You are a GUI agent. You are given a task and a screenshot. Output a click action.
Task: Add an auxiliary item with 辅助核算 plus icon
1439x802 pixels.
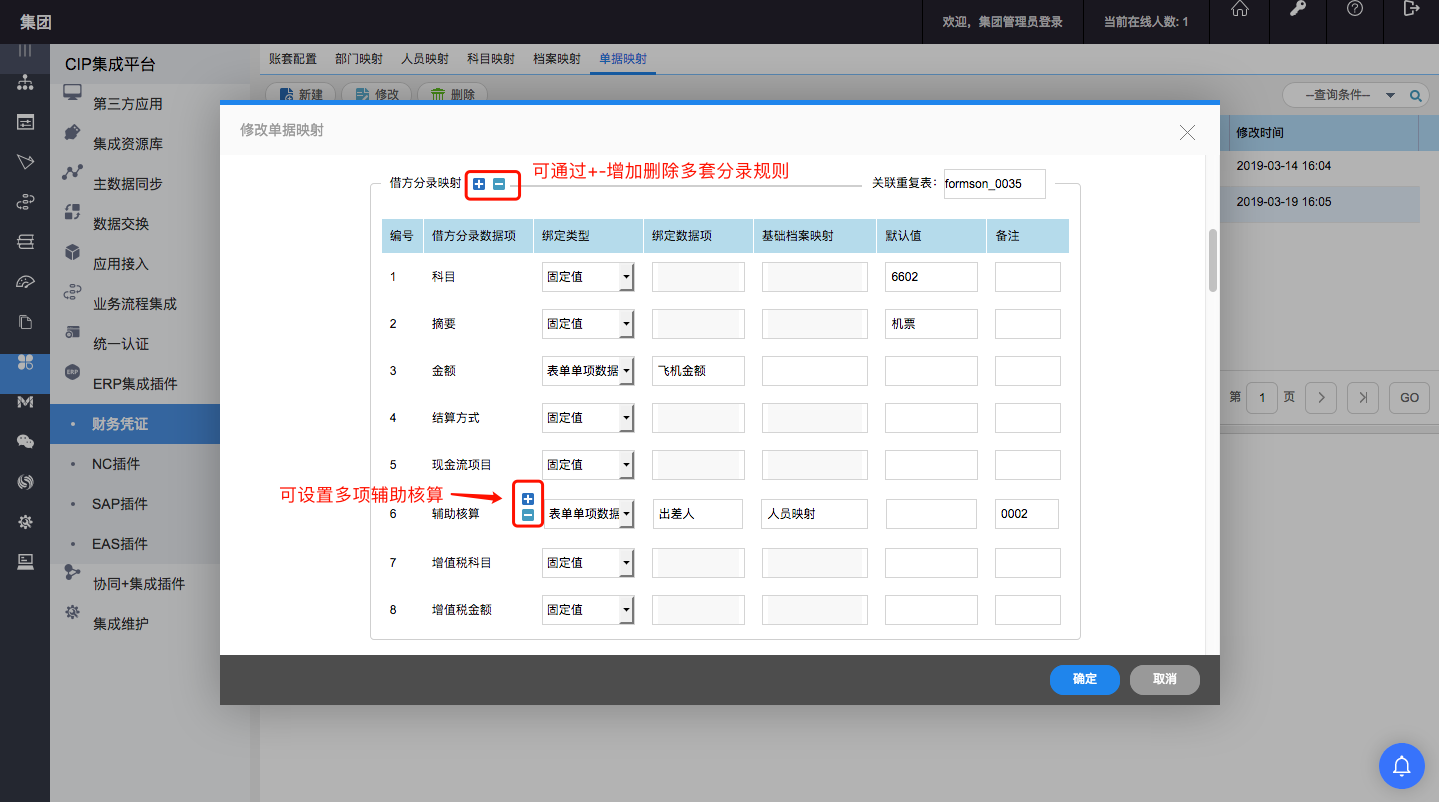point(528,499)
